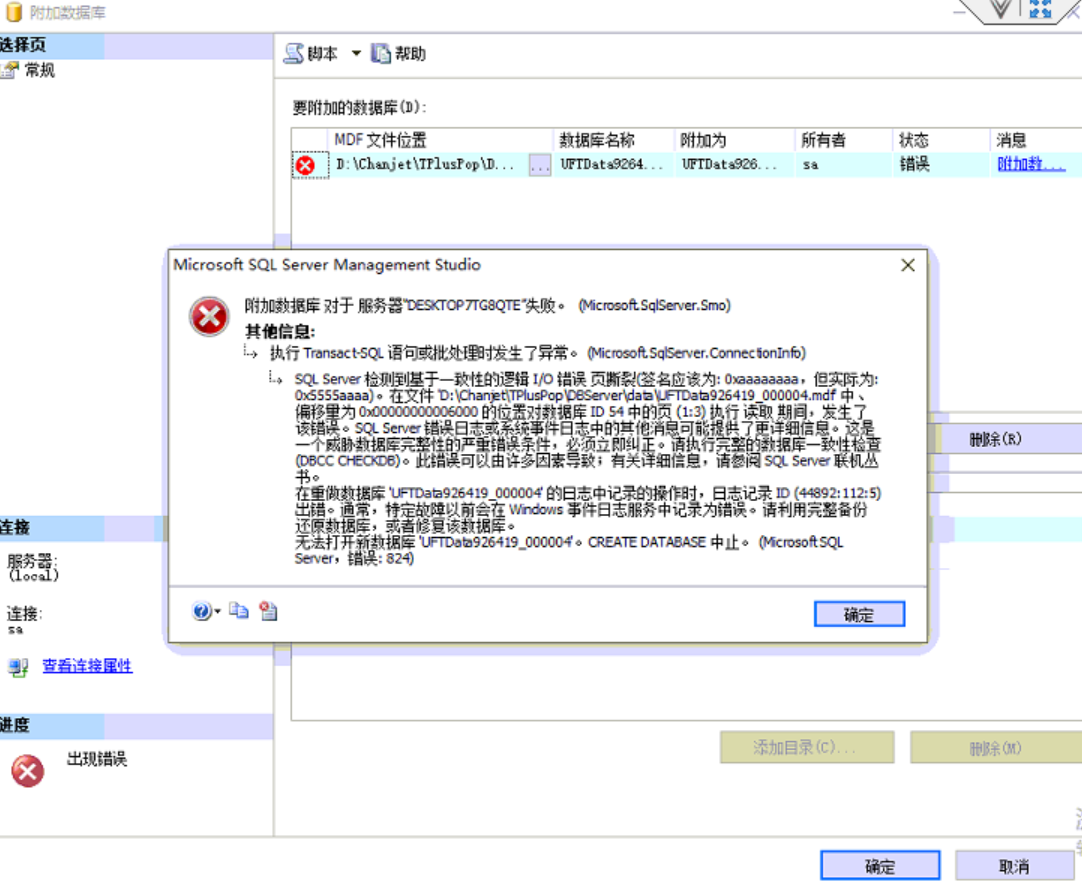Screen dimensions: 1082x885
Task: Select the database name cell UFTData9264...
Action: point(611,164)
